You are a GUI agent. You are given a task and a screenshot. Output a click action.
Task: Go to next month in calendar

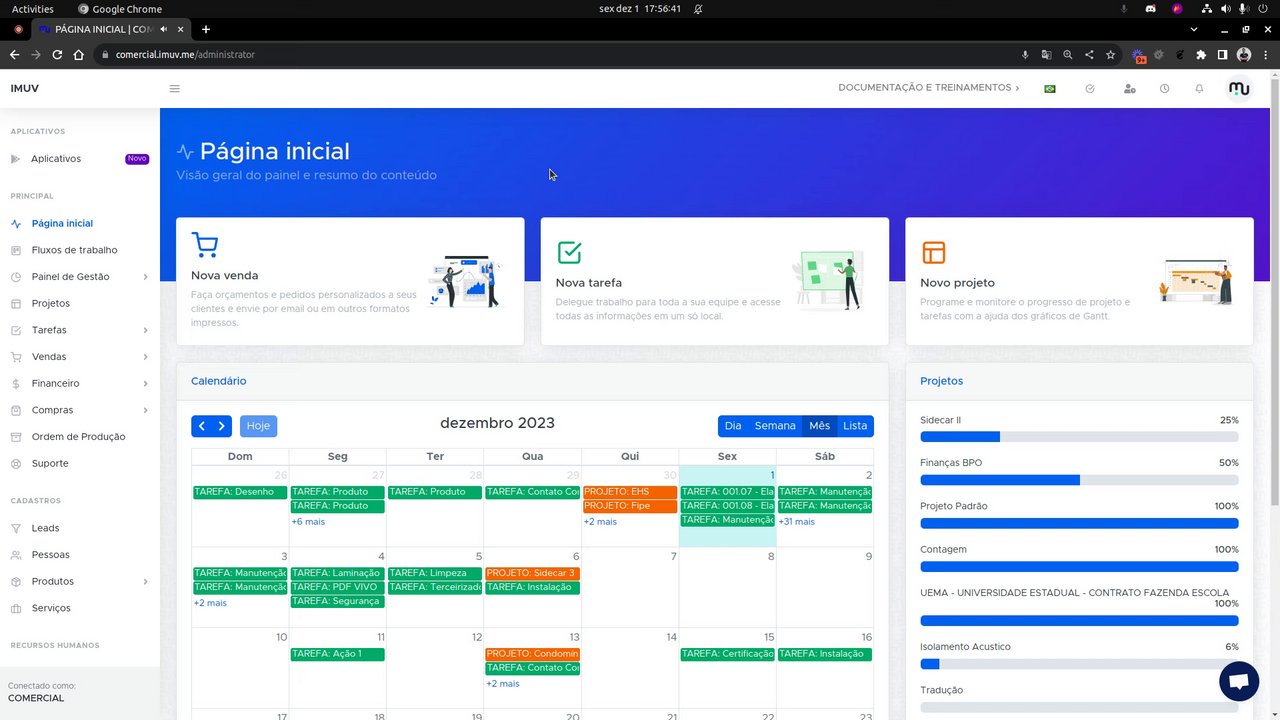click(x=222, y=426)
